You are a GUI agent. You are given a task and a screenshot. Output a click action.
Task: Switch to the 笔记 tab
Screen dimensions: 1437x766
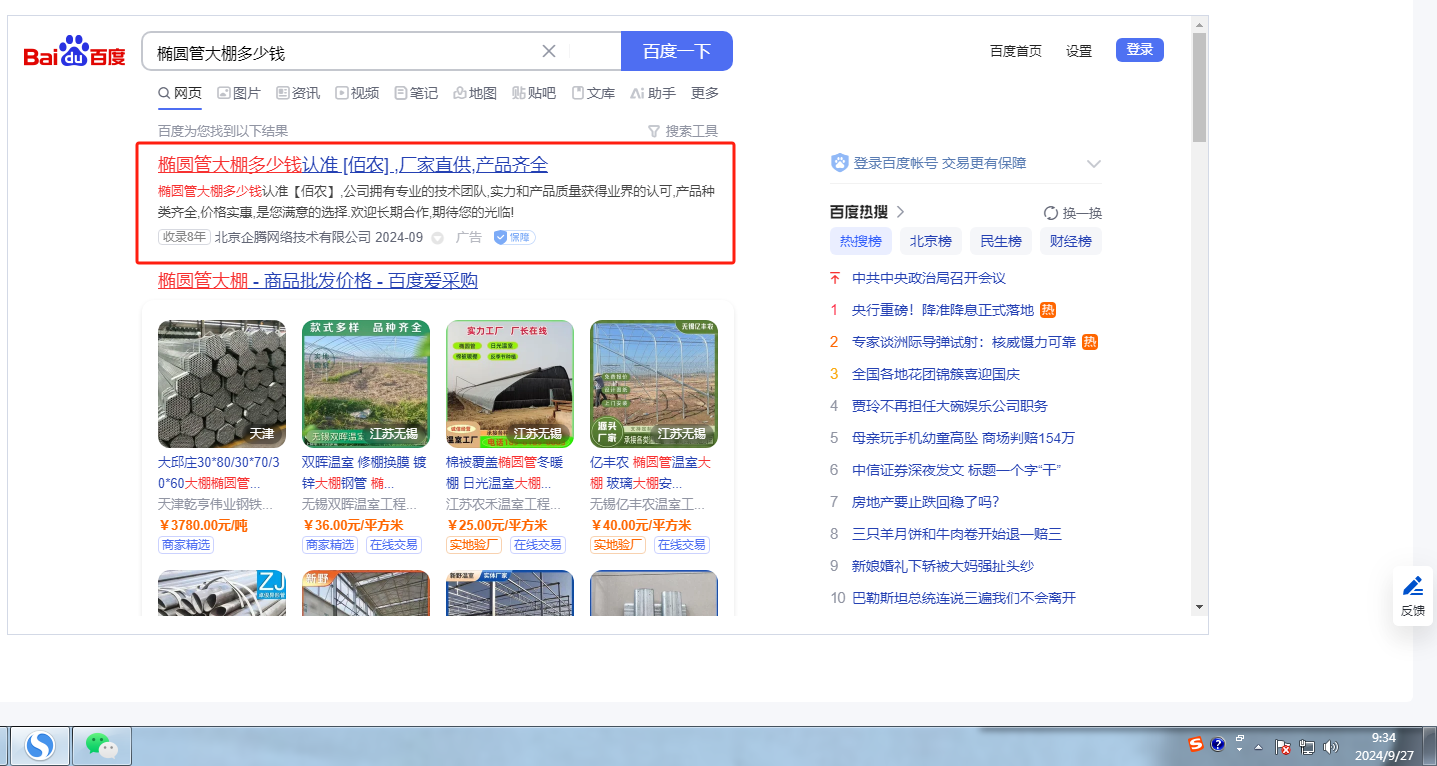tap(416, 93)
